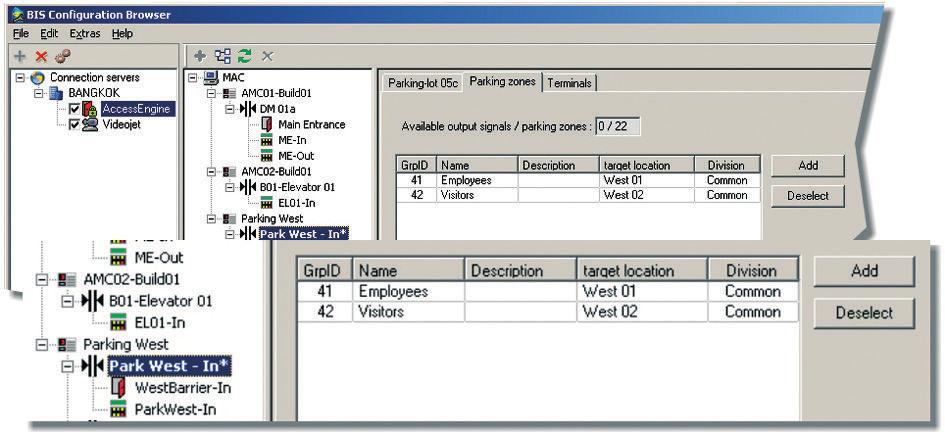Click the Deselect button in the main window

coord(808,196)
